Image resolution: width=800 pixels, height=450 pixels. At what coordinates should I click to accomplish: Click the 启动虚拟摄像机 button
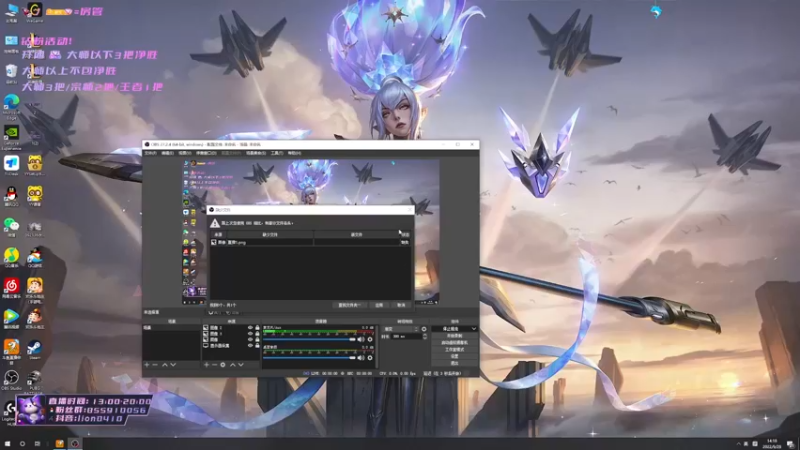(455, 343)
